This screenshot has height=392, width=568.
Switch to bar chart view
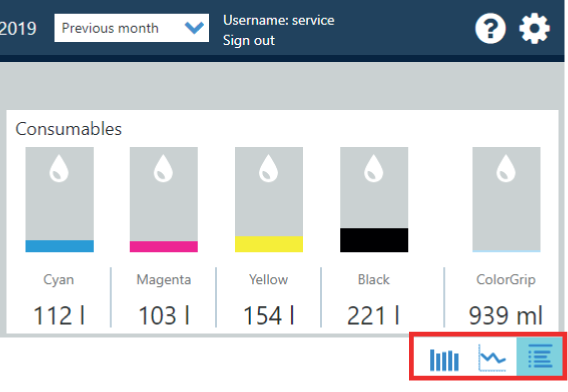444,359
